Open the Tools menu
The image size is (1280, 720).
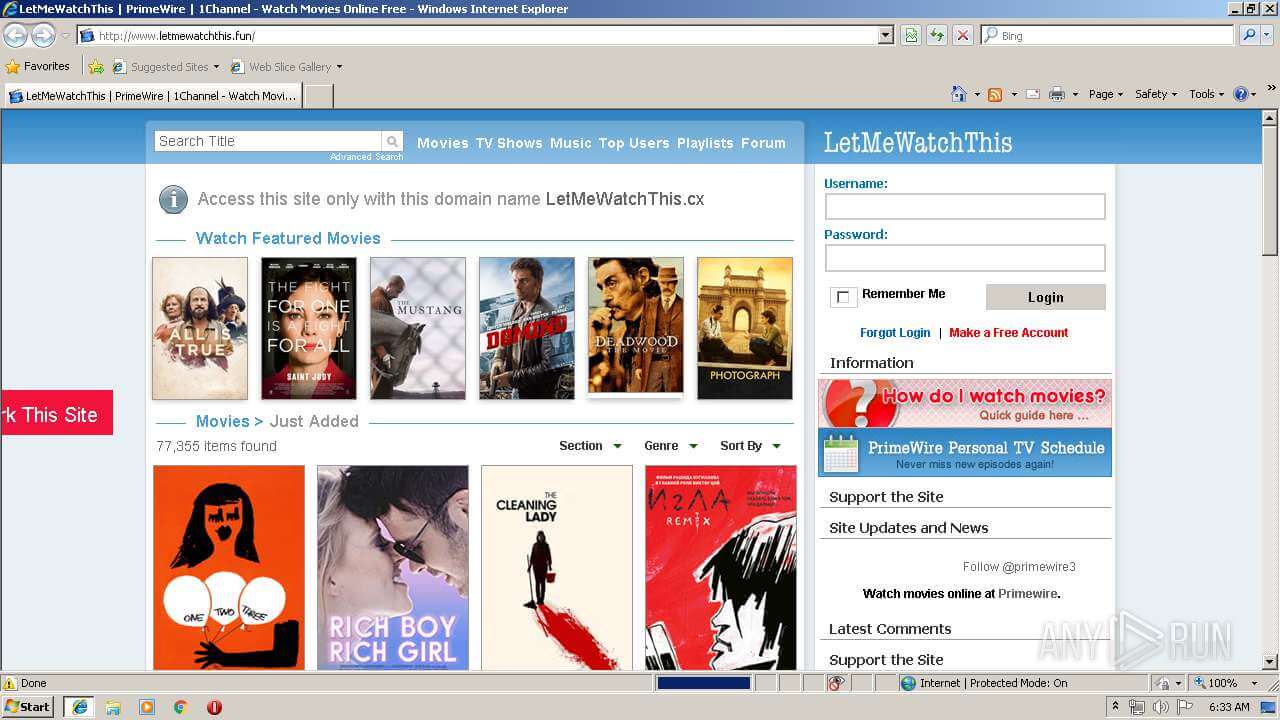1206,94
